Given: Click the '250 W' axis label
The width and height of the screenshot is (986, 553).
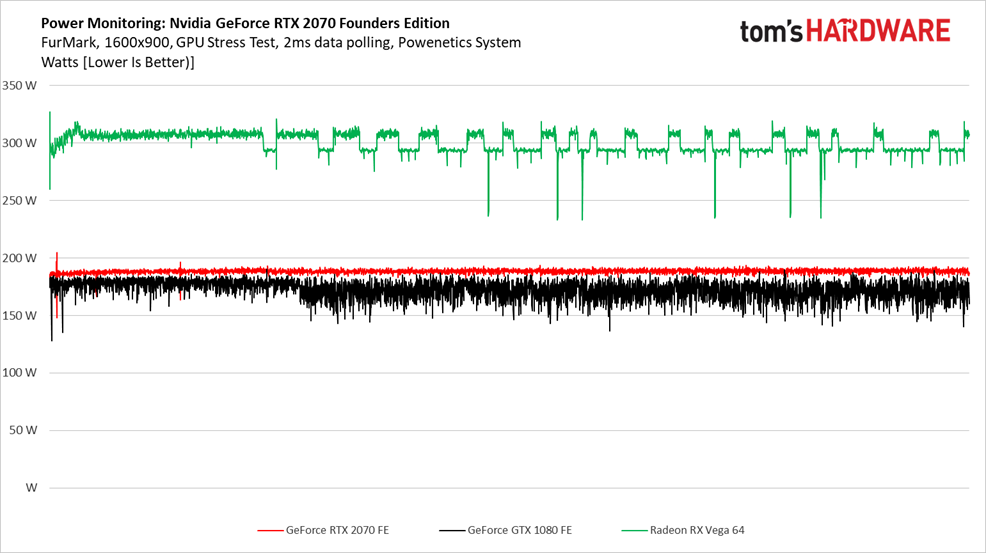Looking at the screenshot, I should 19,201.
